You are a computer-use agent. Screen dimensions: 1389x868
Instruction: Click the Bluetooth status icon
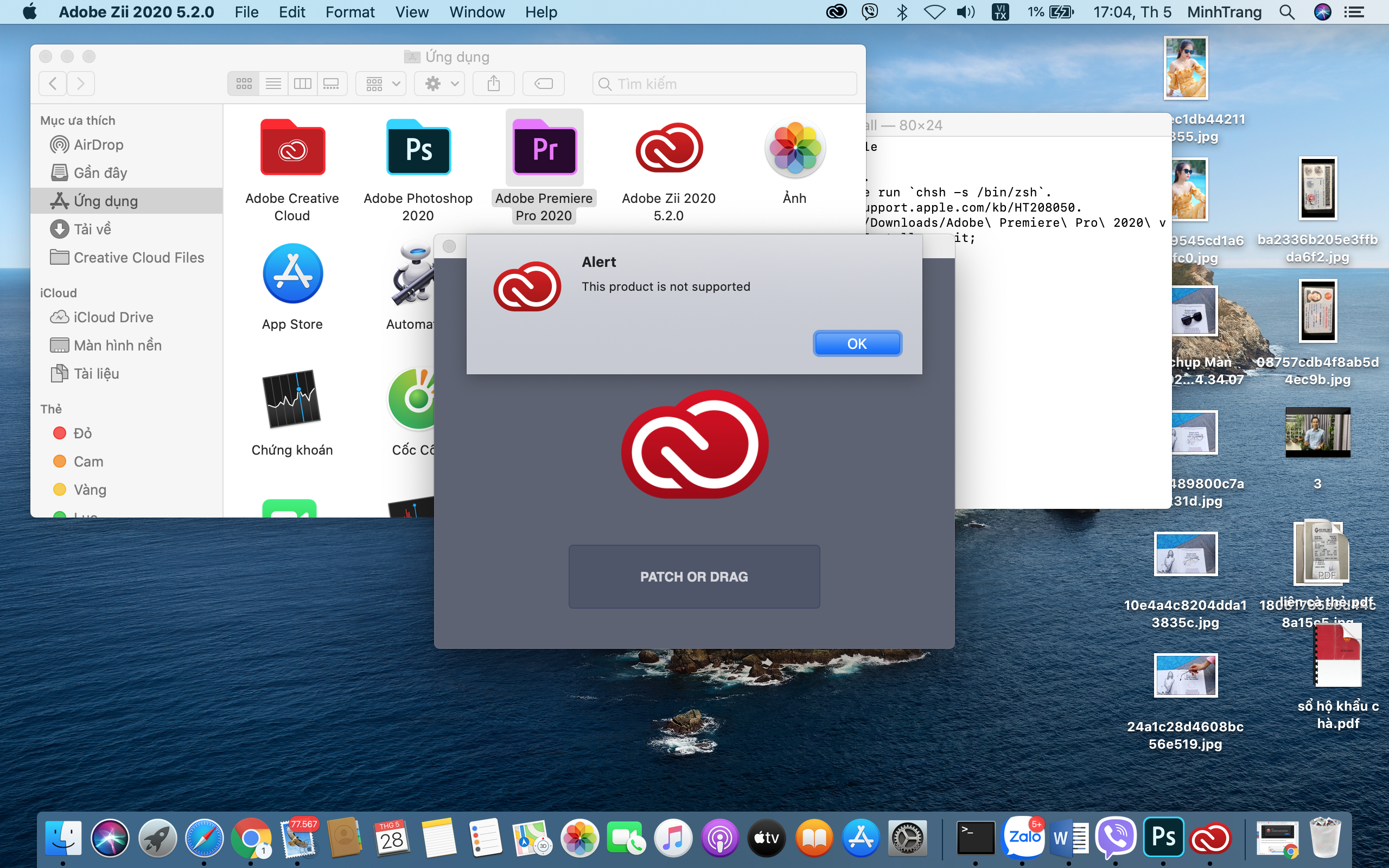(x=902, y=12)
